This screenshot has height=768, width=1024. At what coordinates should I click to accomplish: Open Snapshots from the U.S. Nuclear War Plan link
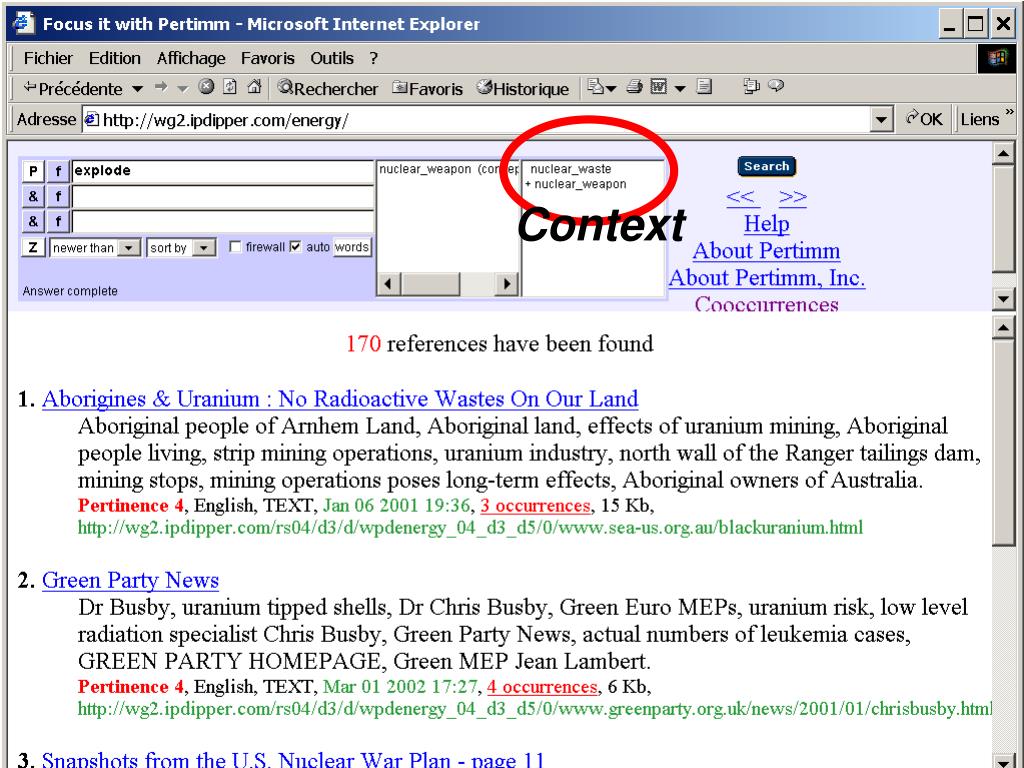coord(293,760)
